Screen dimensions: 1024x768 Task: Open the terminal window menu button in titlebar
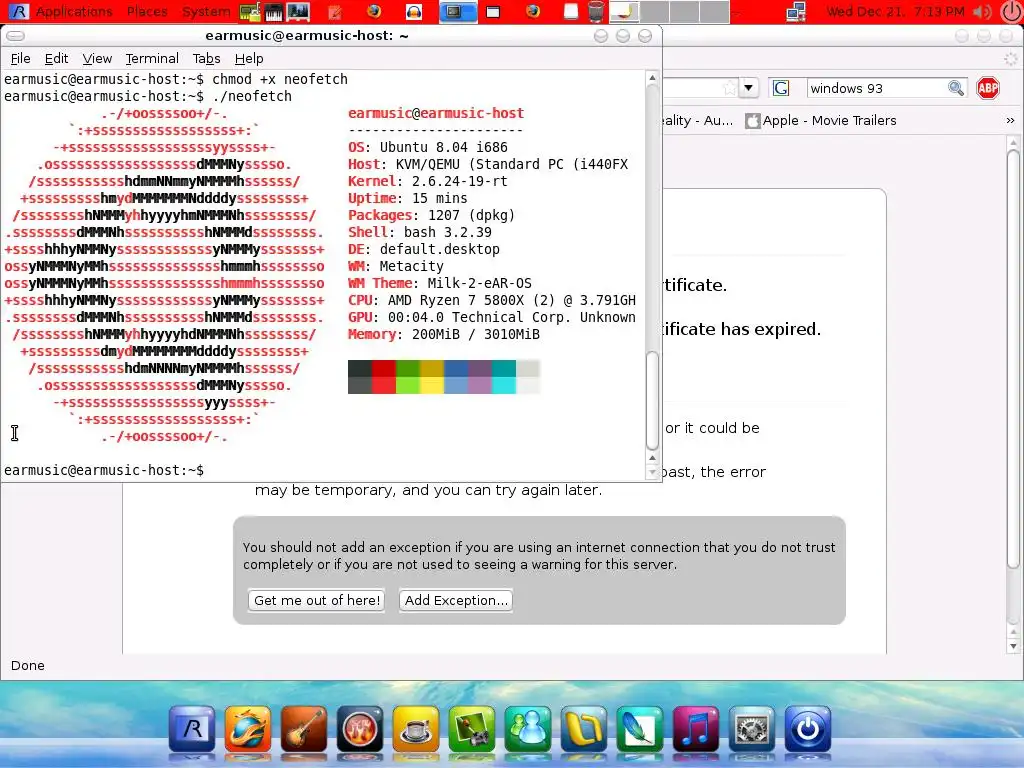coord(16,36)
